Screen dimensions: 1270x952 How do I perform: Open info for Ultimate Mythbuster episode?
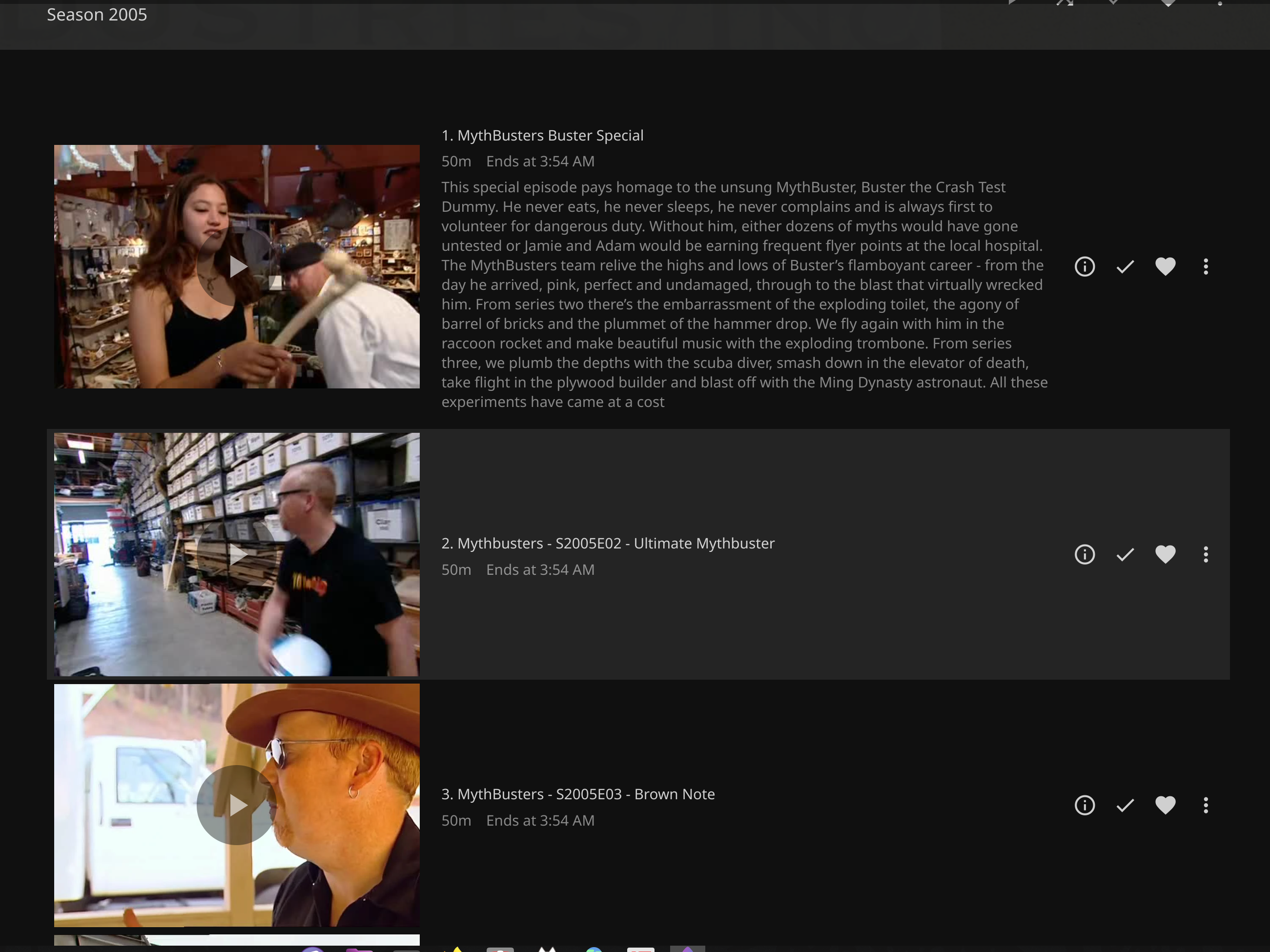click(1084, 554)
